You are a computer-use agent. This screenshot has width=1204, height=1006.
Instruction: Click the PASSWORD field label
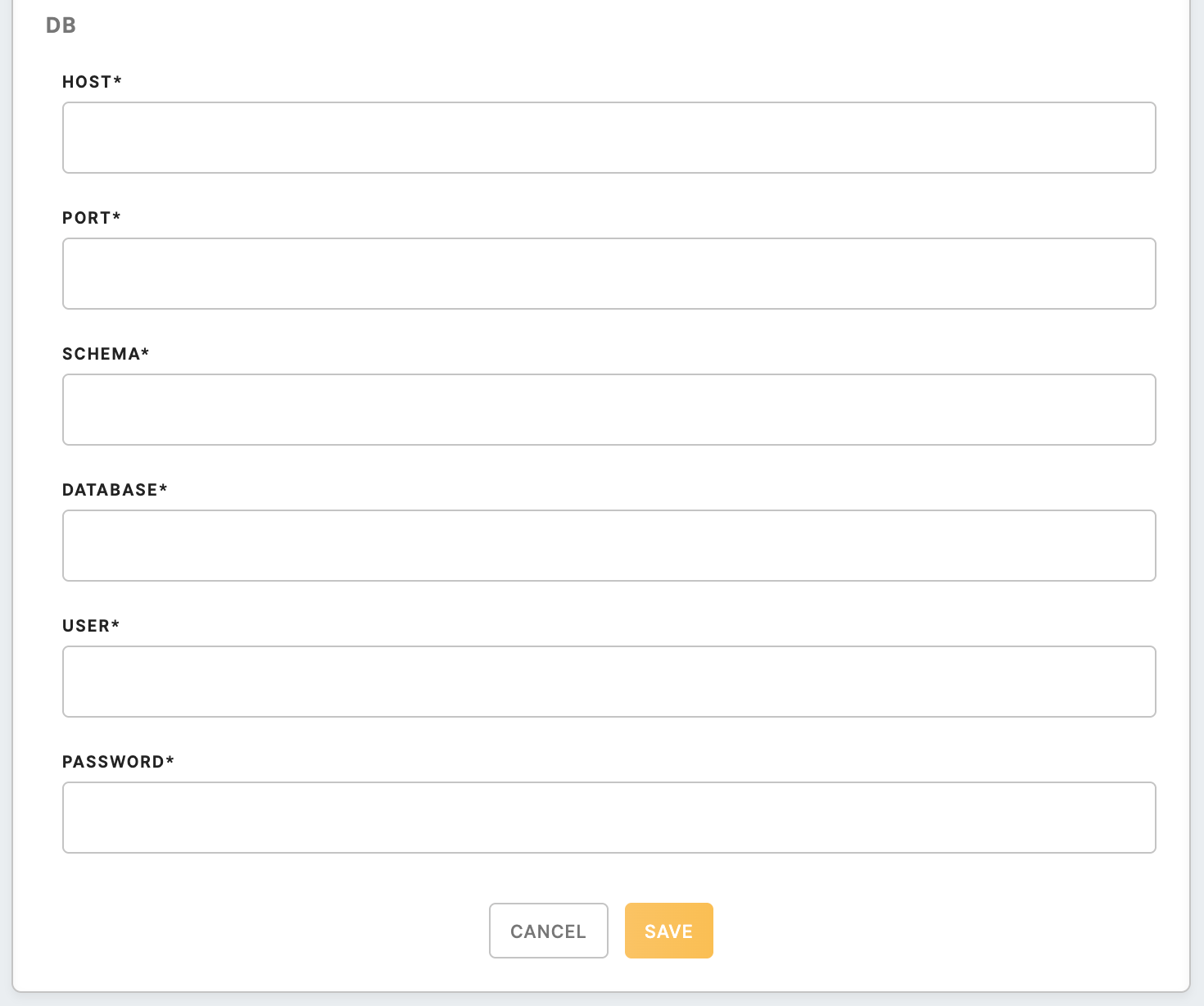click(x=113, y=762)
